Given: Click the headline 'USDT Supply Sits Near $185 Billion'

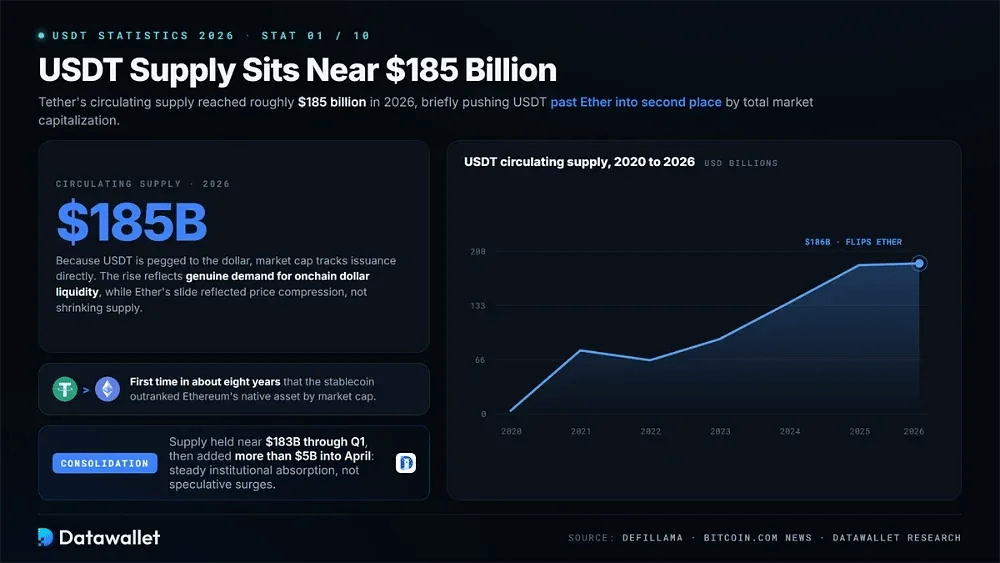Looking at the screenshot, I should tap(298, 70).
